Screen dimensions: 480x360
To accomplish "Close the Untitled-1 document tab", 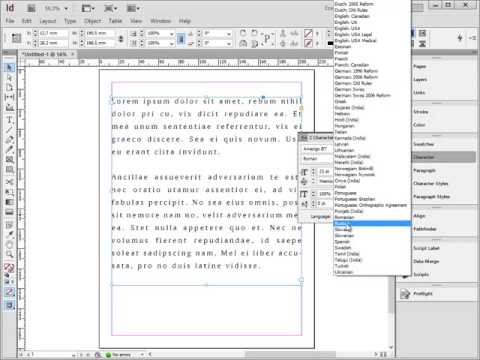I will point(73,54).
